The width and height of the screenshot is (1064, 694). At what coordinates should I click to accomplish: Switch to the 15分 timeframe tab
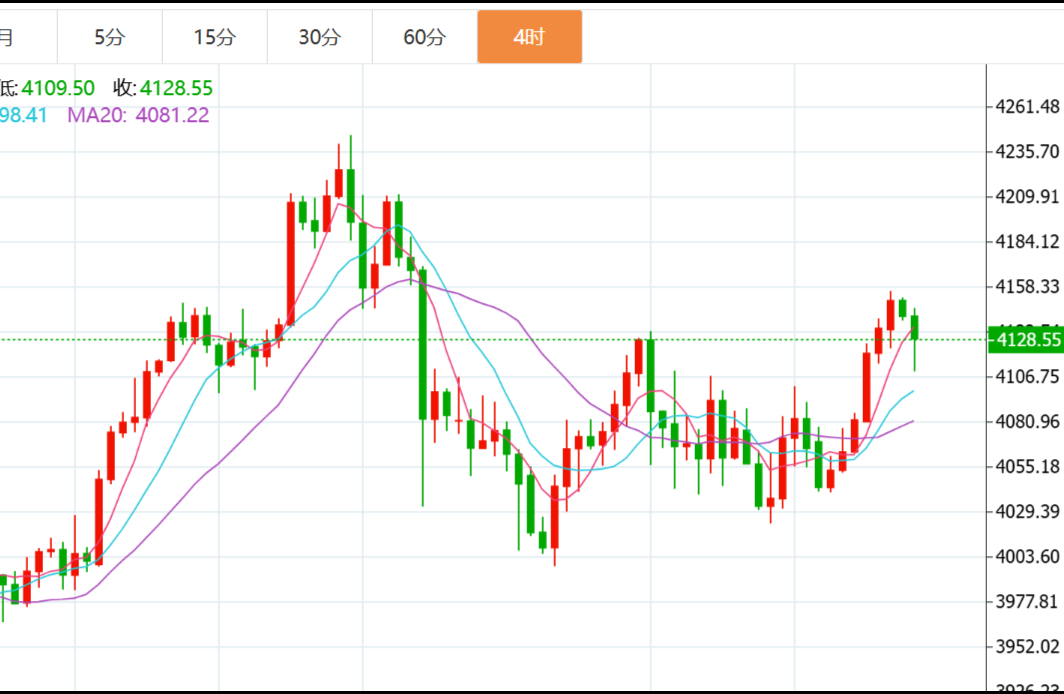(215, 37)
